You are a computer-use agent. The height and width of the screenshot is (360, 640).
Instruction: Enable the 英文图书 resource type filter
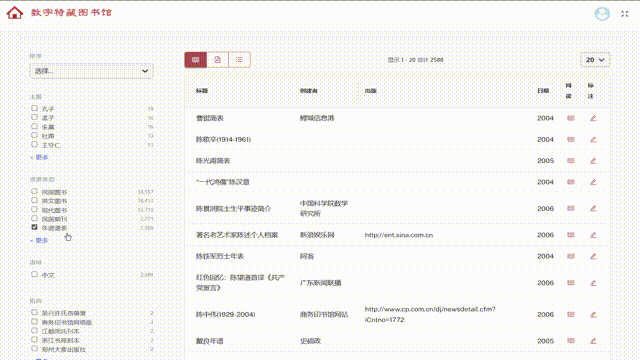34,200
